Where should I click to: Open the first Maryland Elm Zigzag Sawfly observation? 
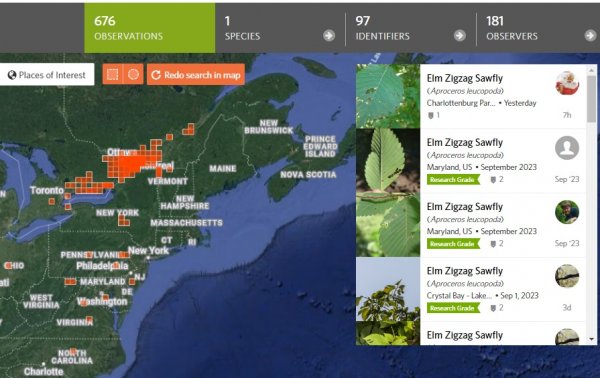[465, 142]
